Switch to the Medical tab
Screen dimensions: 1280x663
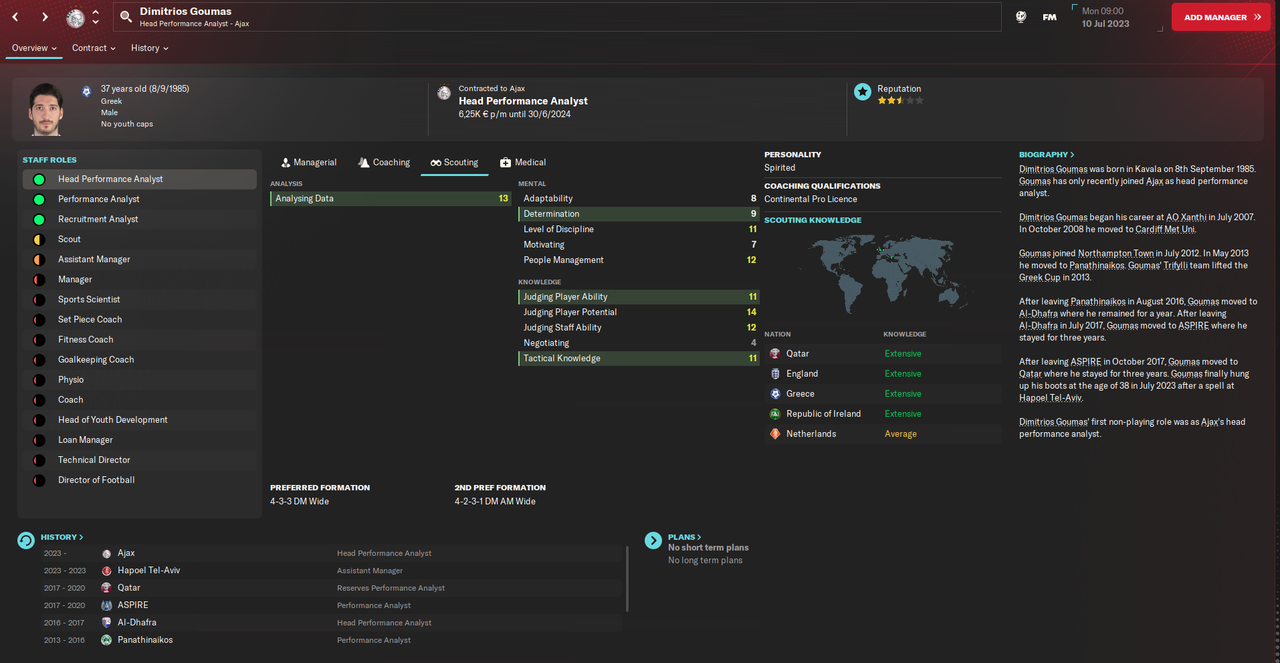pyautogui.click(x=523, y=162)
